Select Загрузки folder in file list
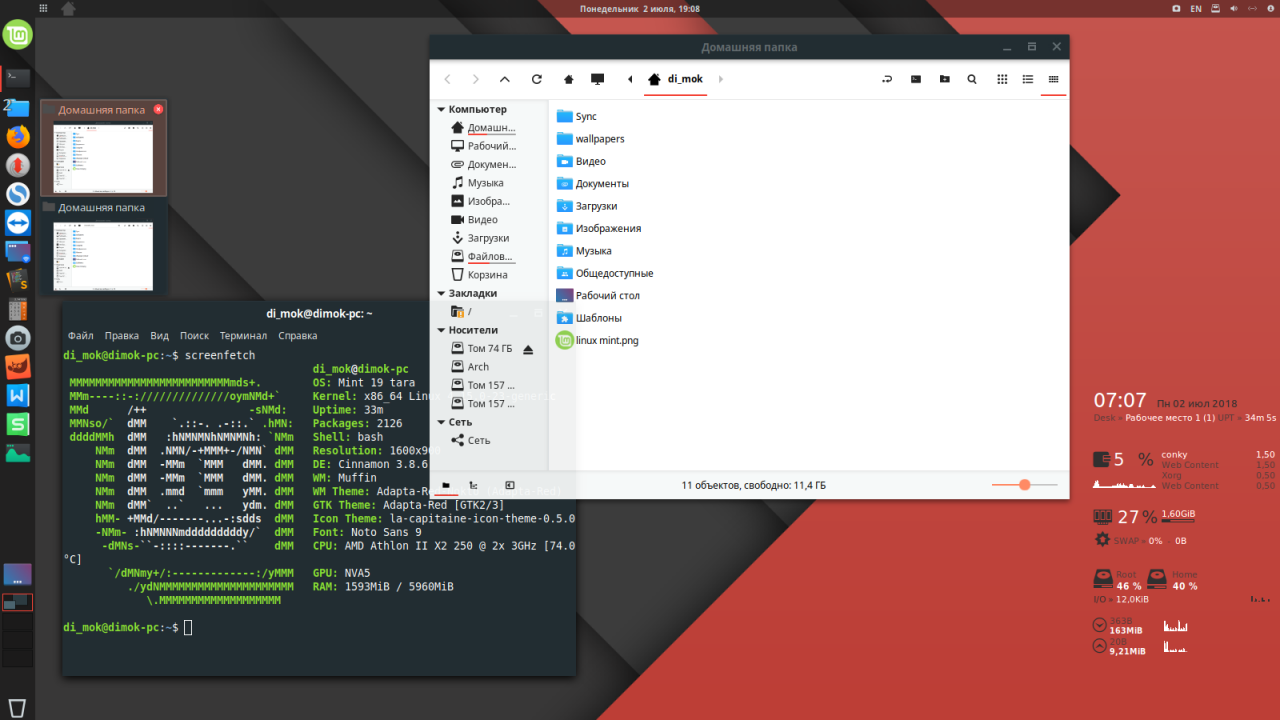This screenshot has height=720, width=1280. [587, 206]
